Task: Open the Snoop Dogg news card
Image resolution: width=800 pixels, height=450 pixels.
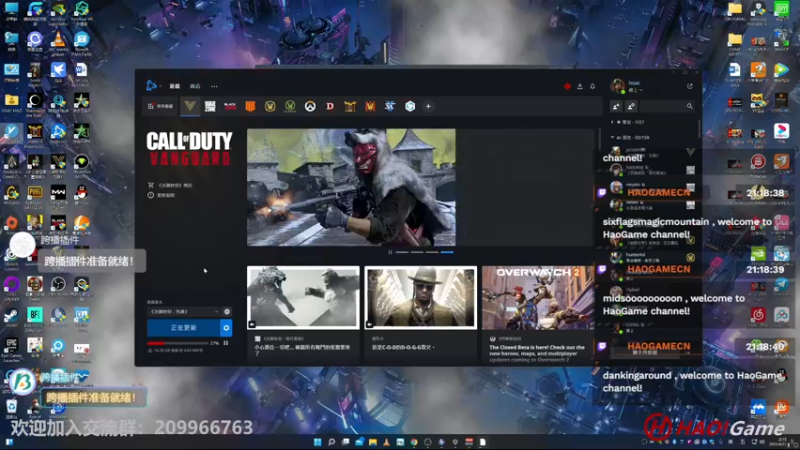Action: pyautogui.click(x=421, y=312)
